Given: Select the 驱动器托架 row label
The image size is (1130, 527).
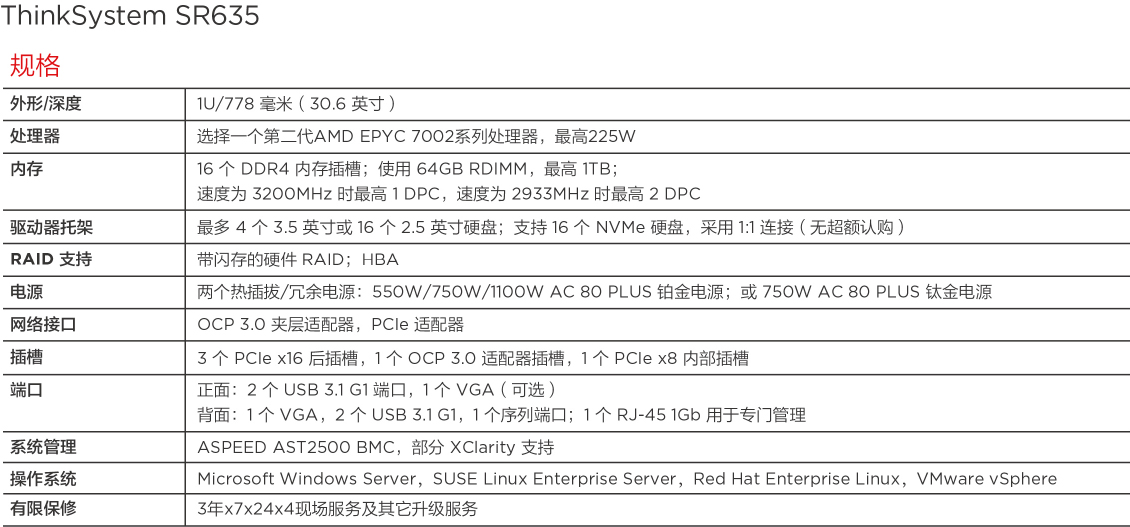Looking at the screenshot, I should (52, 227).
